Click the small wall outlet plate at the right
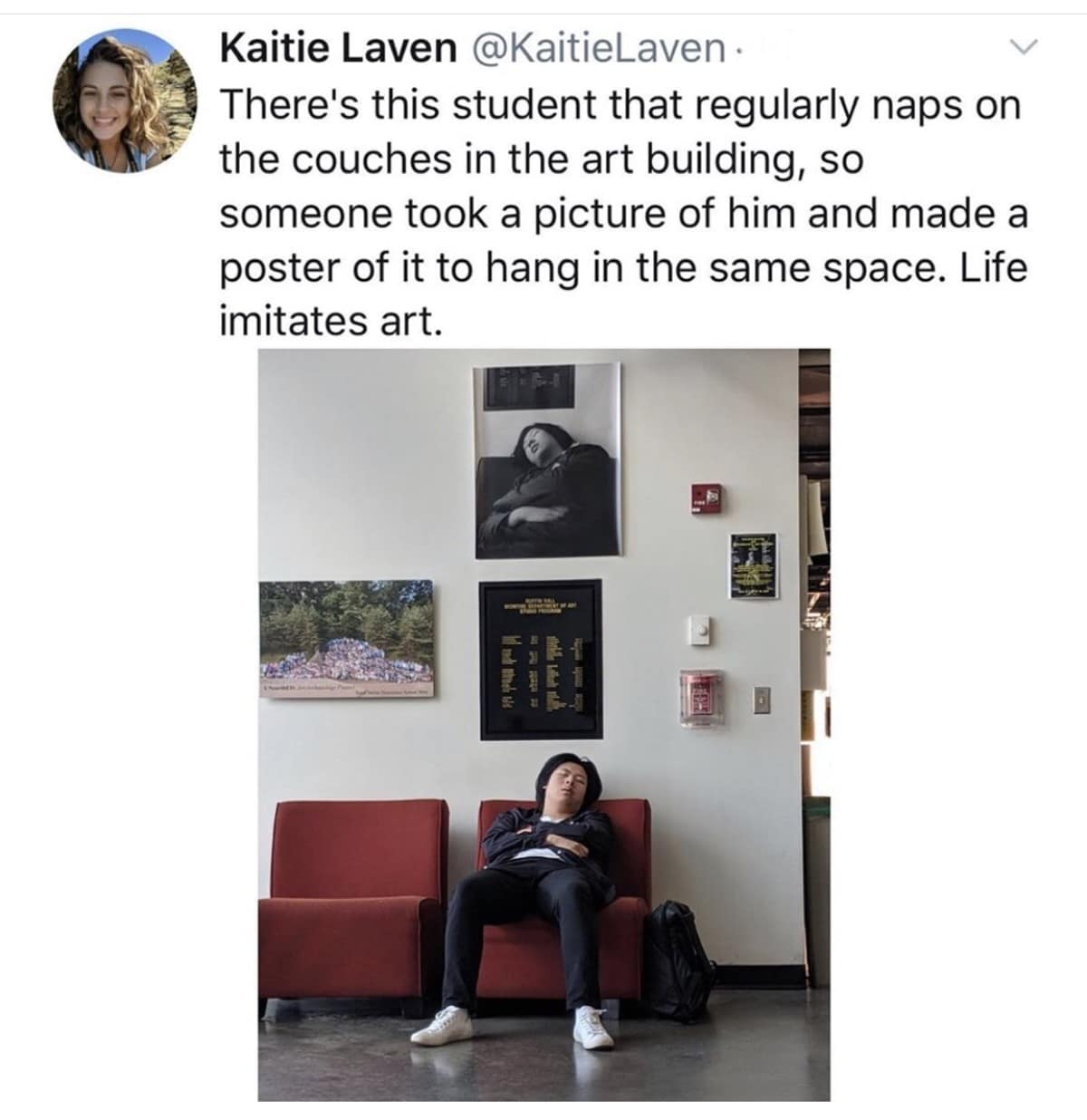 tap(763, 700)
